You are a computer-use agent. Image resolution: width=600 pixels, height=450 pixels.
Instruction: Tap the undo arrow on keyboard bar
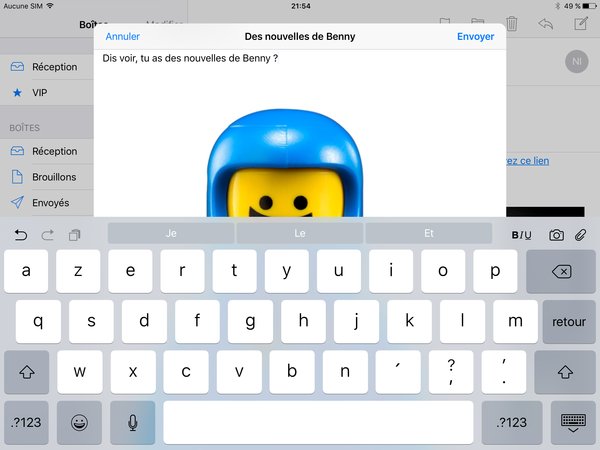click(x=21, y=235)
